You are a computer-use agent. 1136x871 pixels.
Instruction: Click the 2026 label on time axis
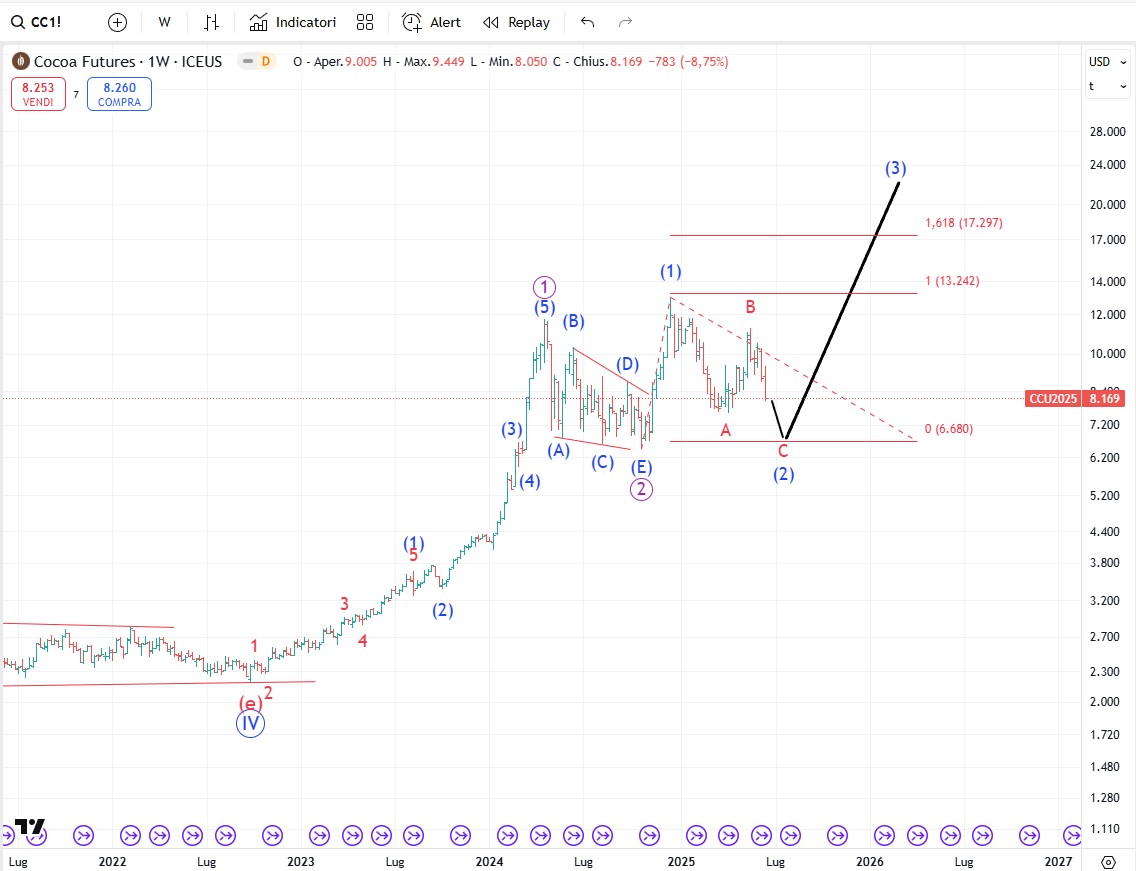pyautogui.click(x=870, y=862)
